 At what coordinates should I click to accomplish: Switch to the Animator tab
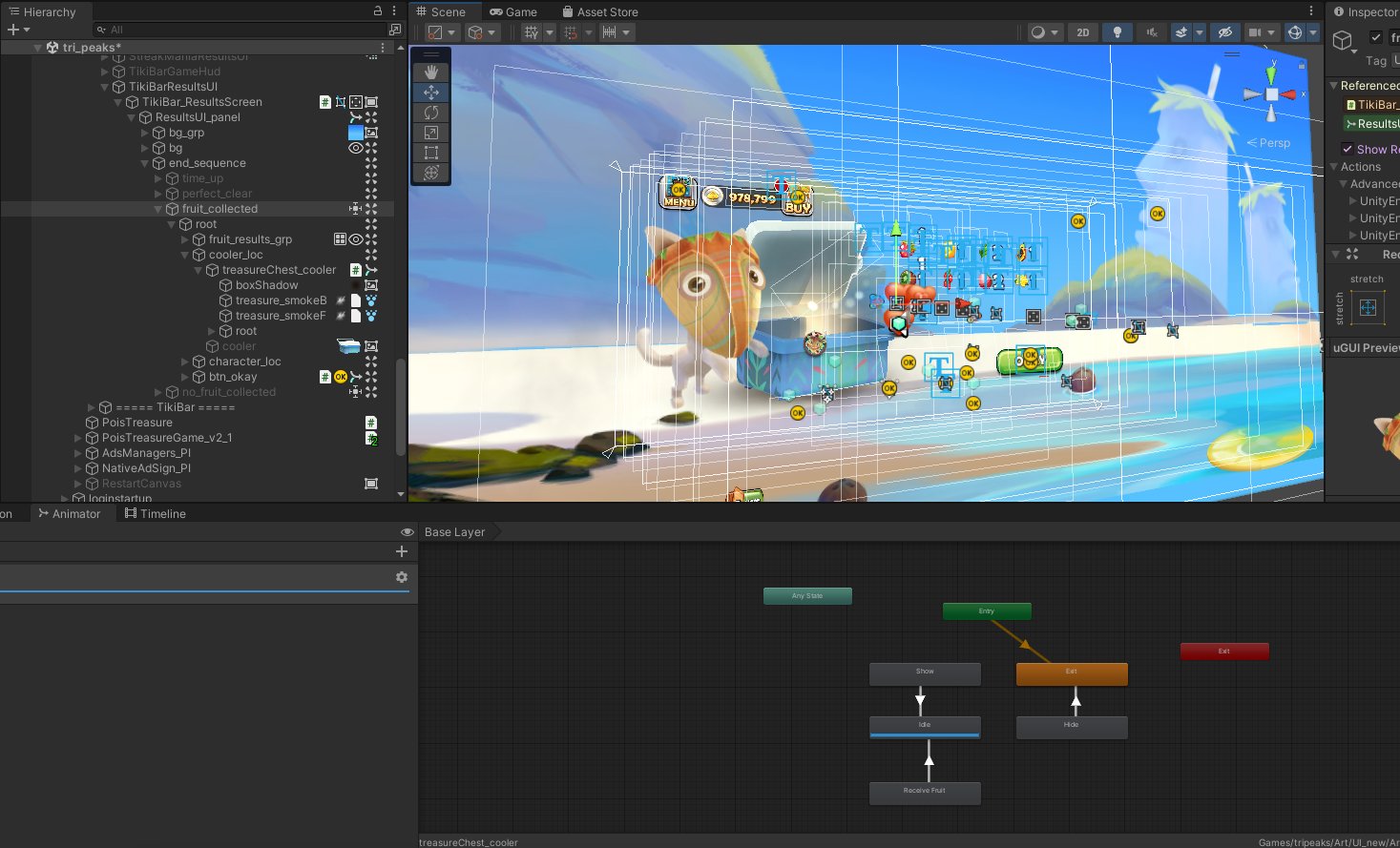coord(70,513)
